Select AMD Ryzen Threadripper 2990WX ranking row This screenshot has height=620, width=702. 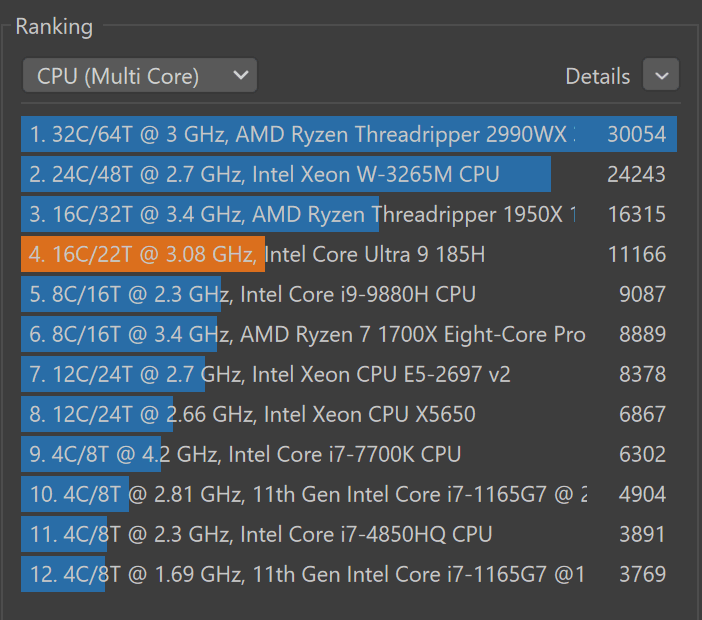click(349, 134)
